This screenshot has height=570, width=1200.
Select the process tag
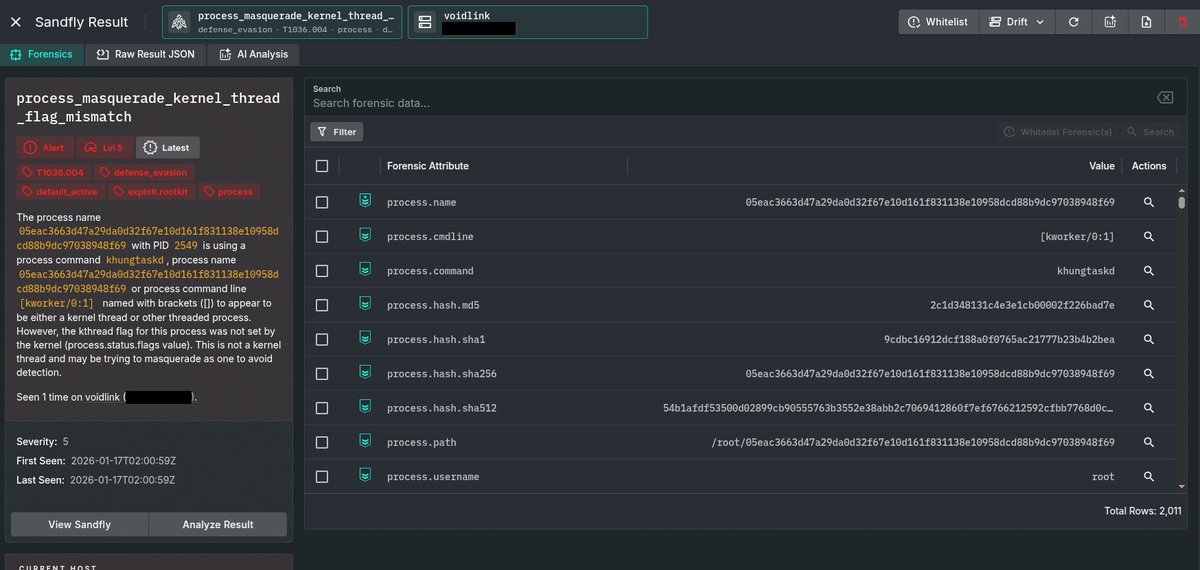click(x=229, y=191)
